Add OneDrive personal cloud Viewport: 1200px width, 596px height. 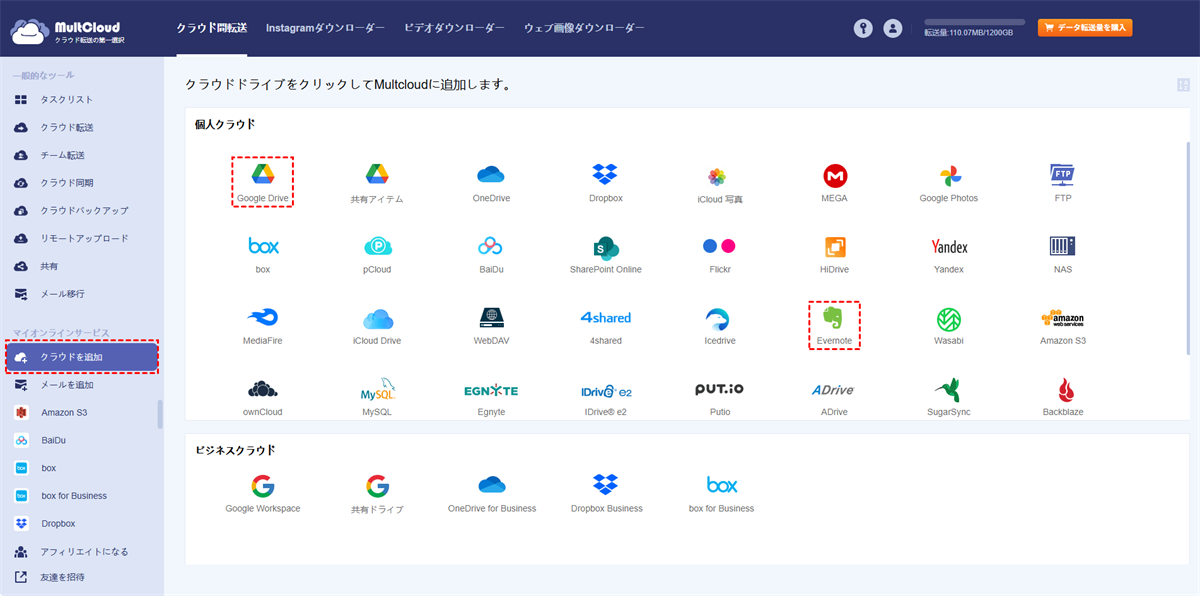pyautogui.click(x=491, y=183)
